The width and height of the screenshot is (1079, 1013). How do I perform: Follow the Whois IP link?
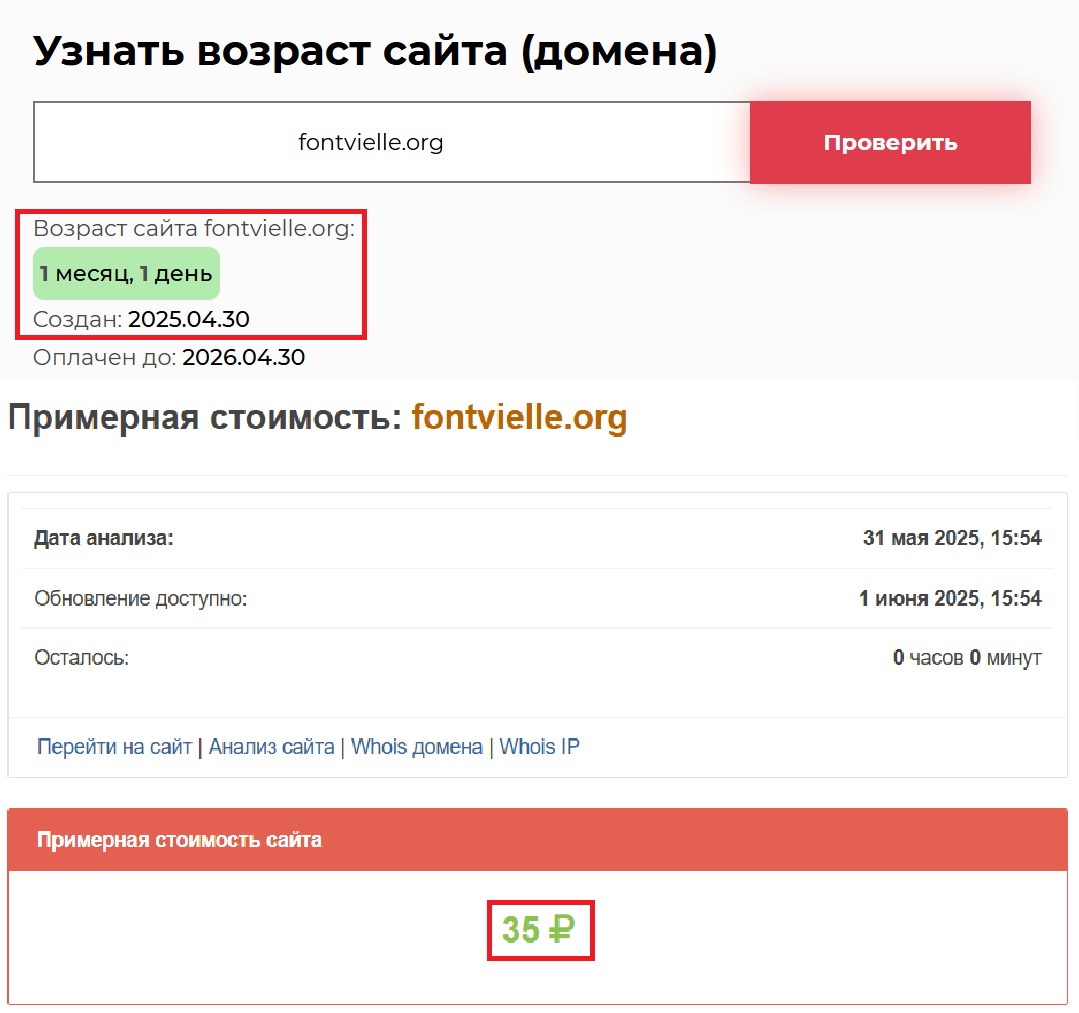pyautogui.click(x=539, y=747)
